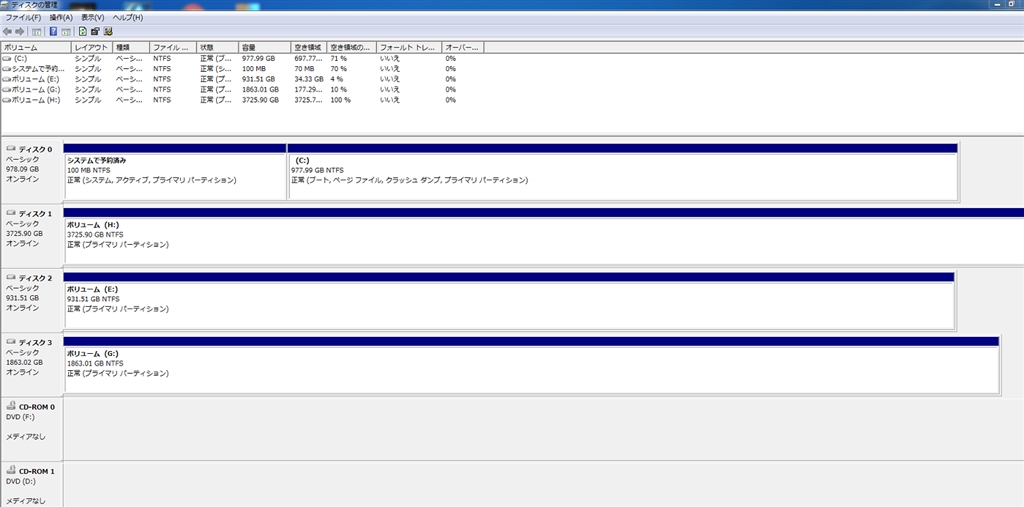Click the drive icon of ボリューム (E:) list row
The image size is (1024, 507).
[7, 79]
